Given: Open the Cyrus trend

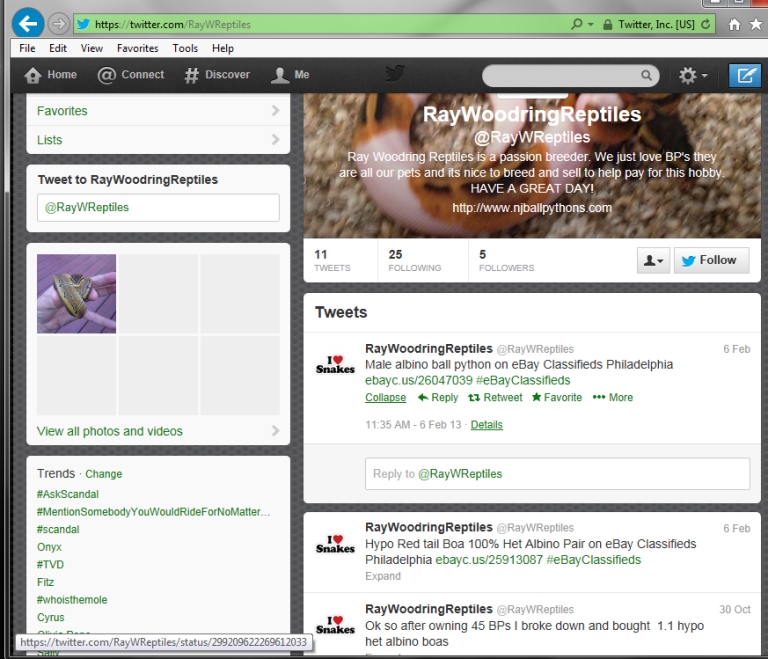Looking at the screenshot, I should [50, 617].
